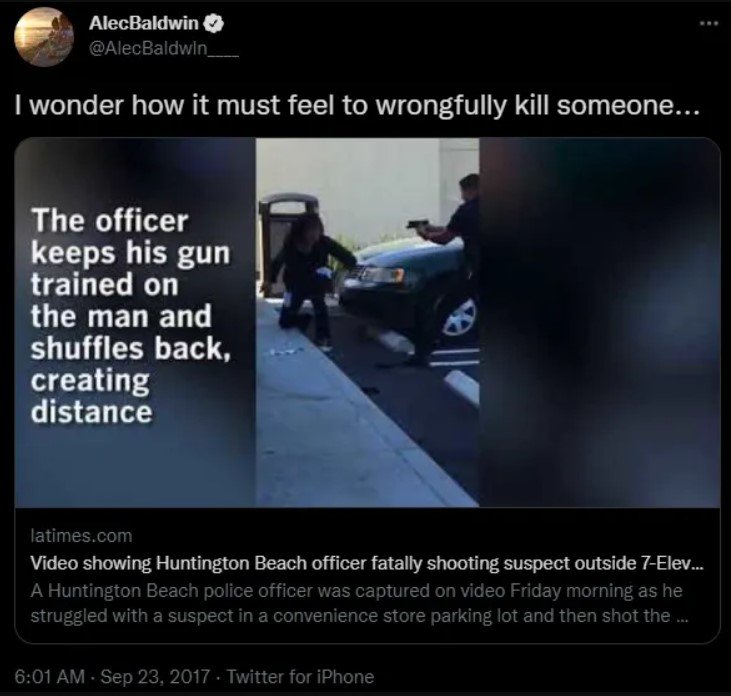Open the tweet author's profile avatar
Screen dimensions: 731x696
[44, 37]
